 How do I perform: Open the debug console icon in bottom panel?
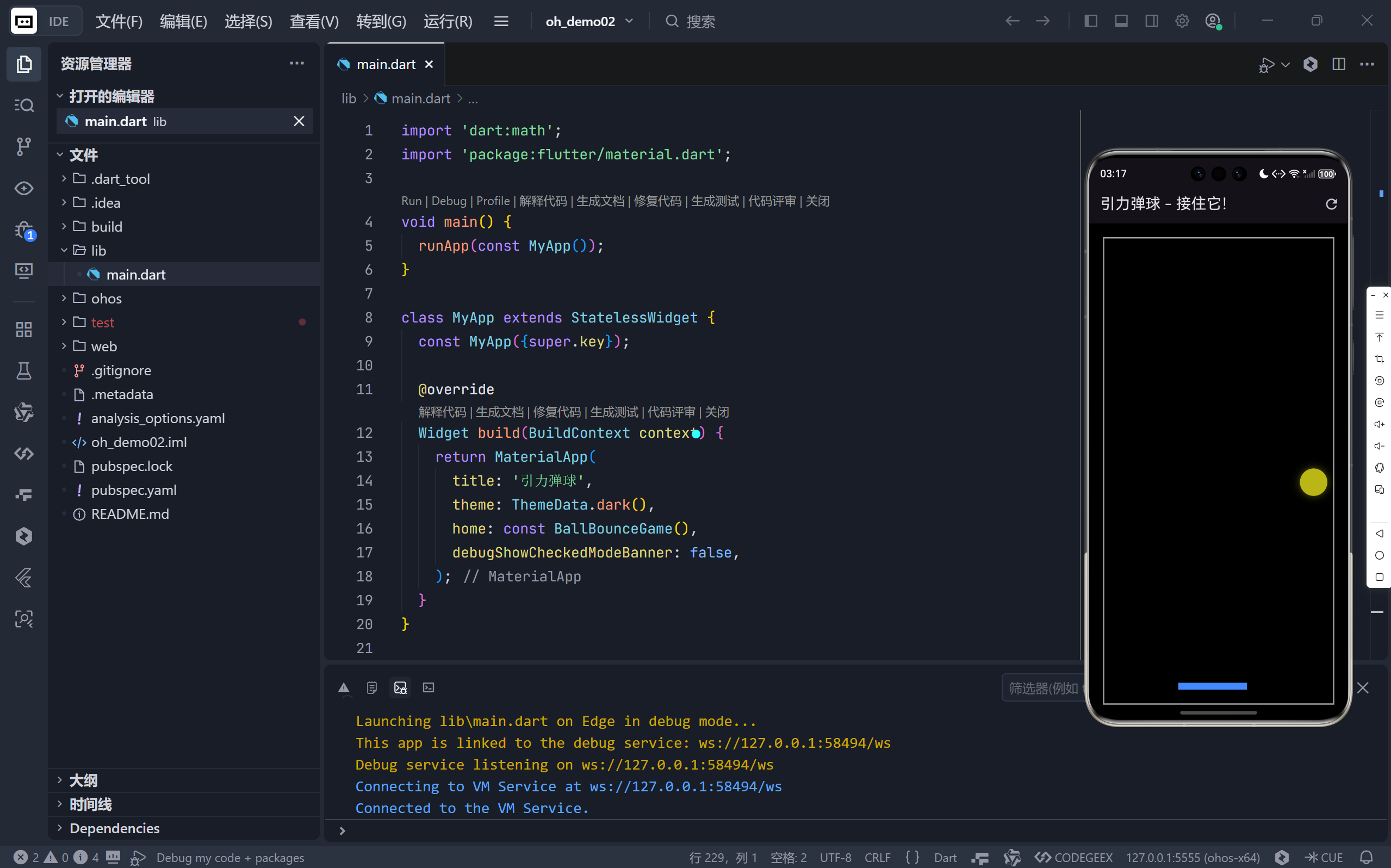click(400, 687)
